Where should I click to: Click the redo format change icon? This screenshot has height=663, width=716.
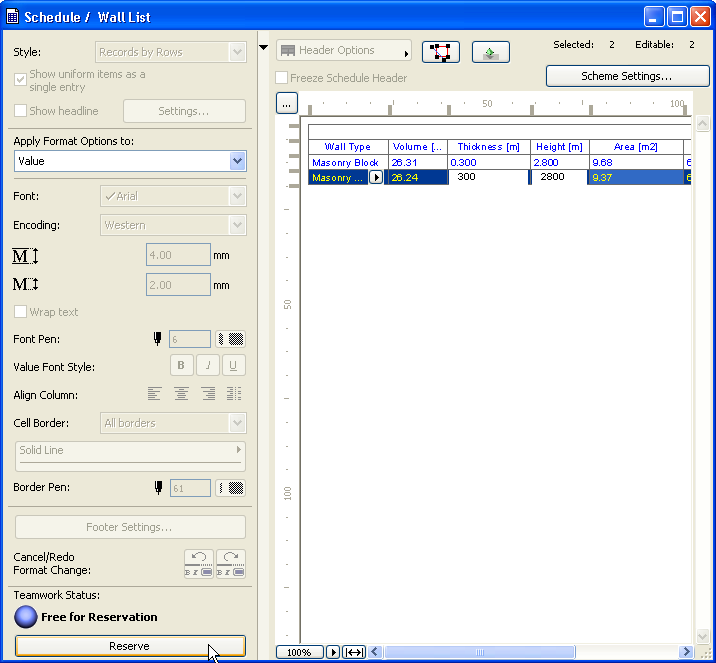point(230,564)
